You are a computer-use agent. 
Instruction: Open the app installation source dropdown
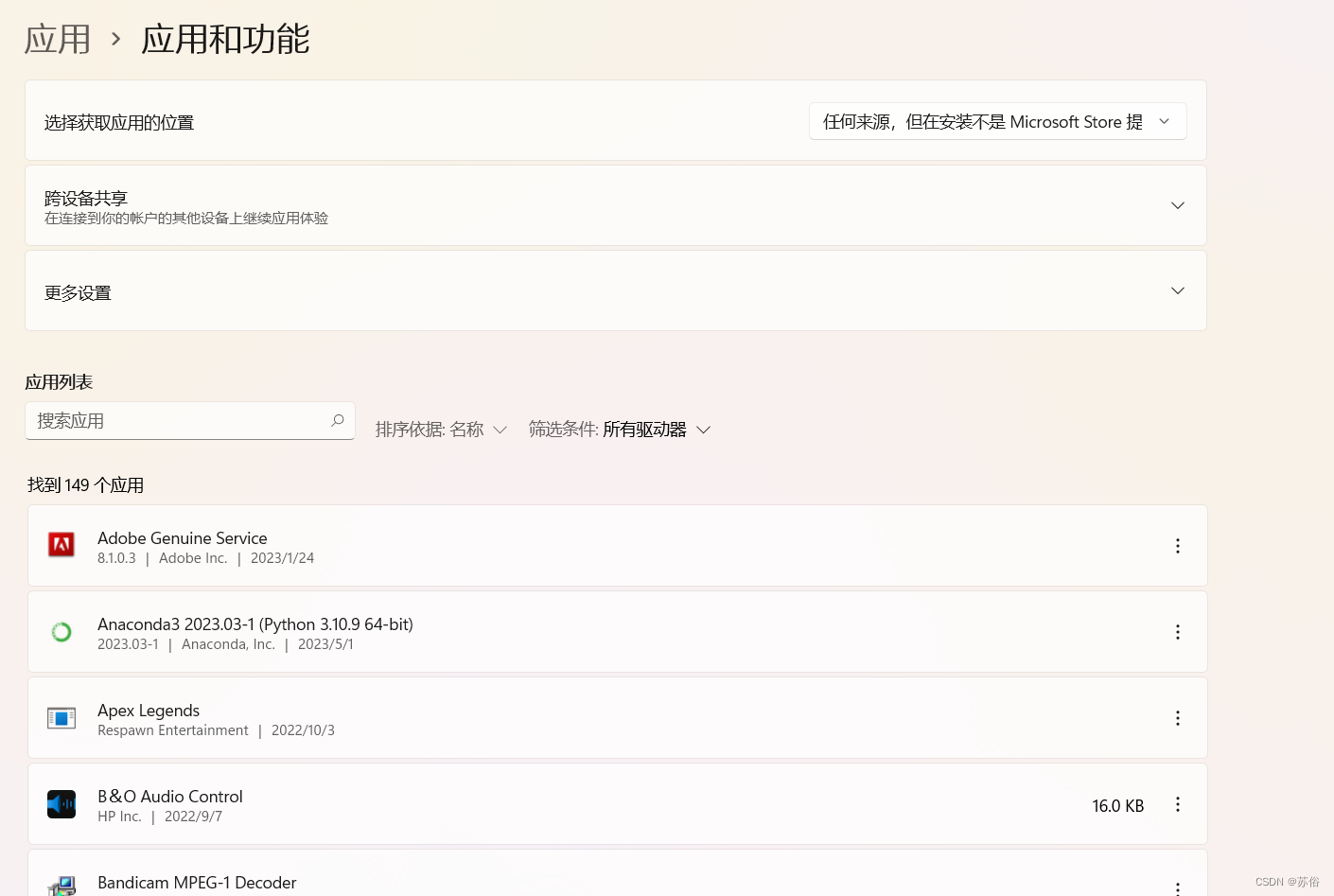point(996,121)
